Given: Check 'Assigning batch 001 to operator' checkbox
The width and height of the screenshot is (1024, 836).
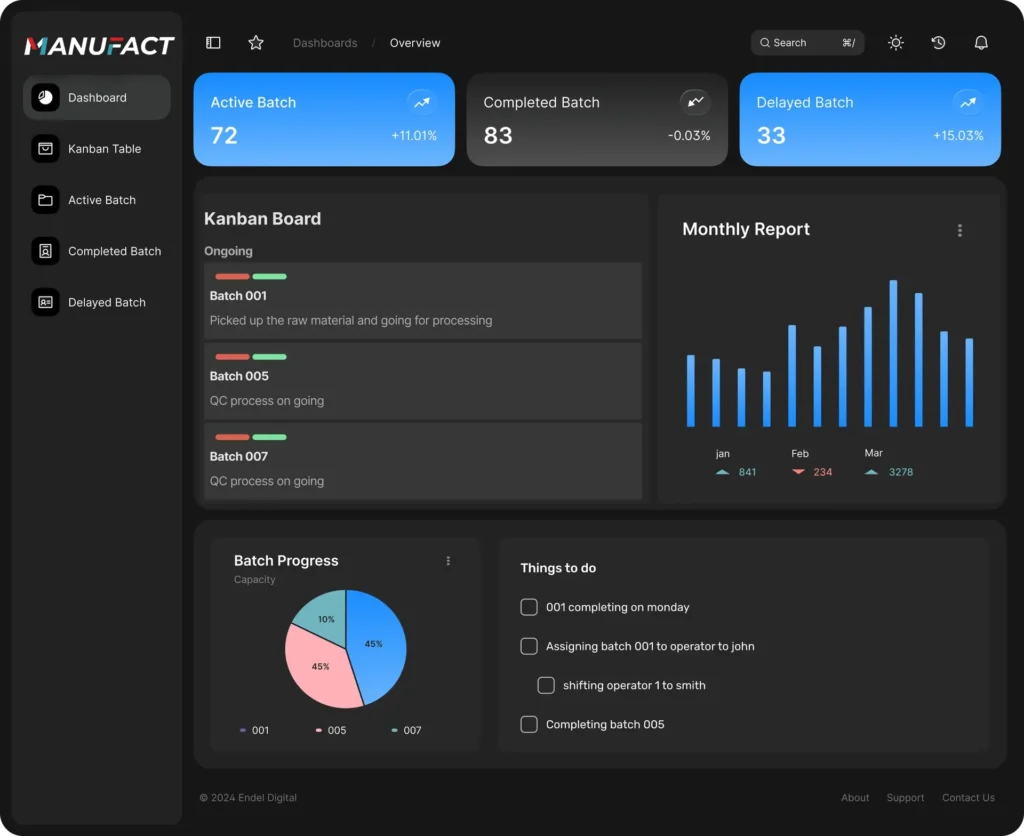Looking at the screenshot, I should [529, 646].
